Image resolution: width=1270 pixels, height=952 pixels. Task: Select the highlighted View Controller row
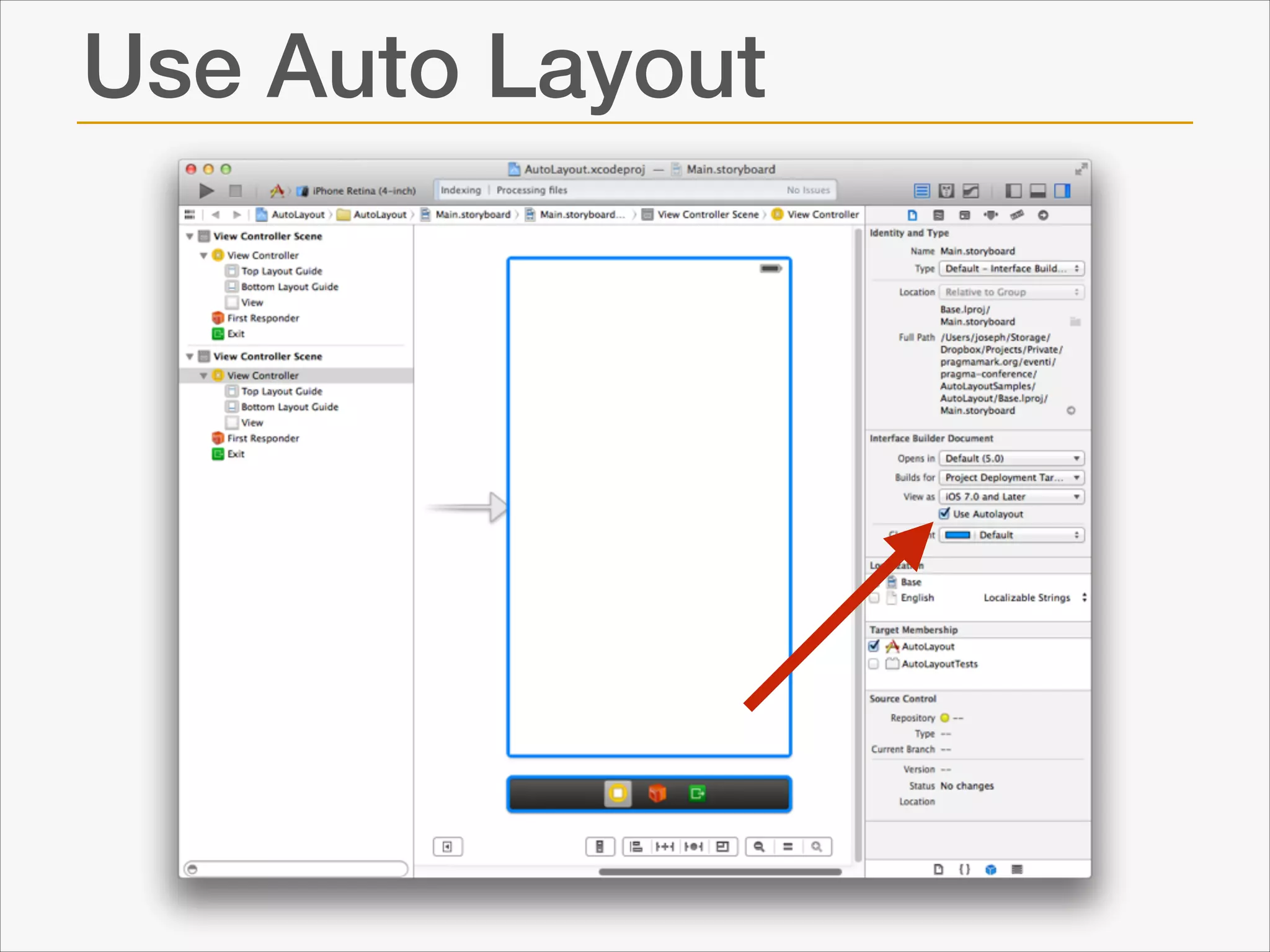coord(296,376)
